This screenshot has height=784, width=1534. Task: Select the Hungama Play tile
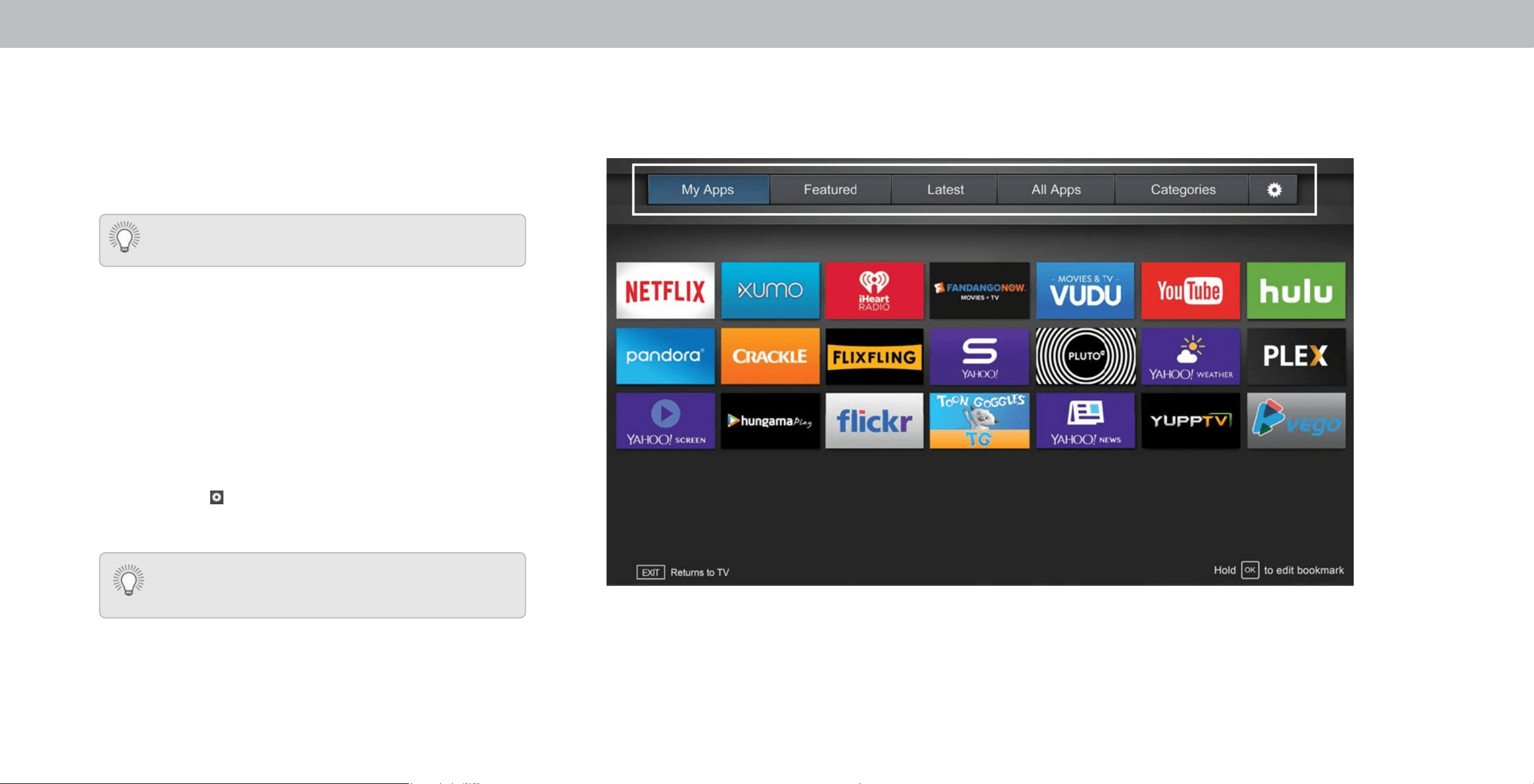(x=770, y=420)
